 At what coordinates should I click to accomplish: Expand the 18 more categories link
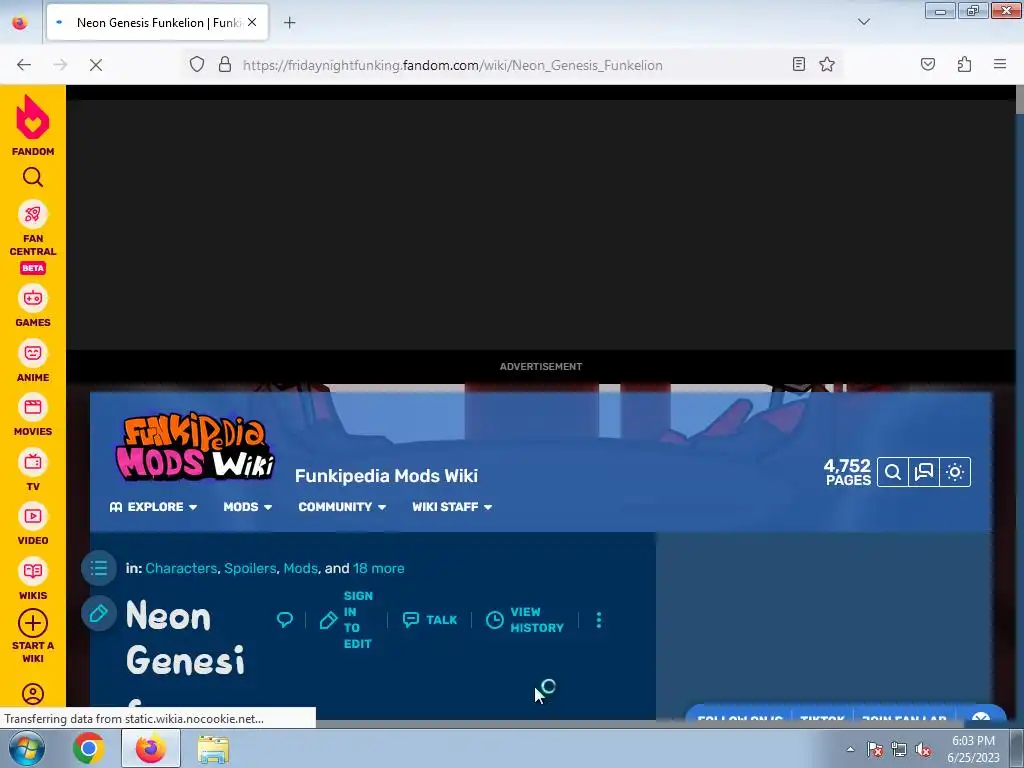(379, 568)
